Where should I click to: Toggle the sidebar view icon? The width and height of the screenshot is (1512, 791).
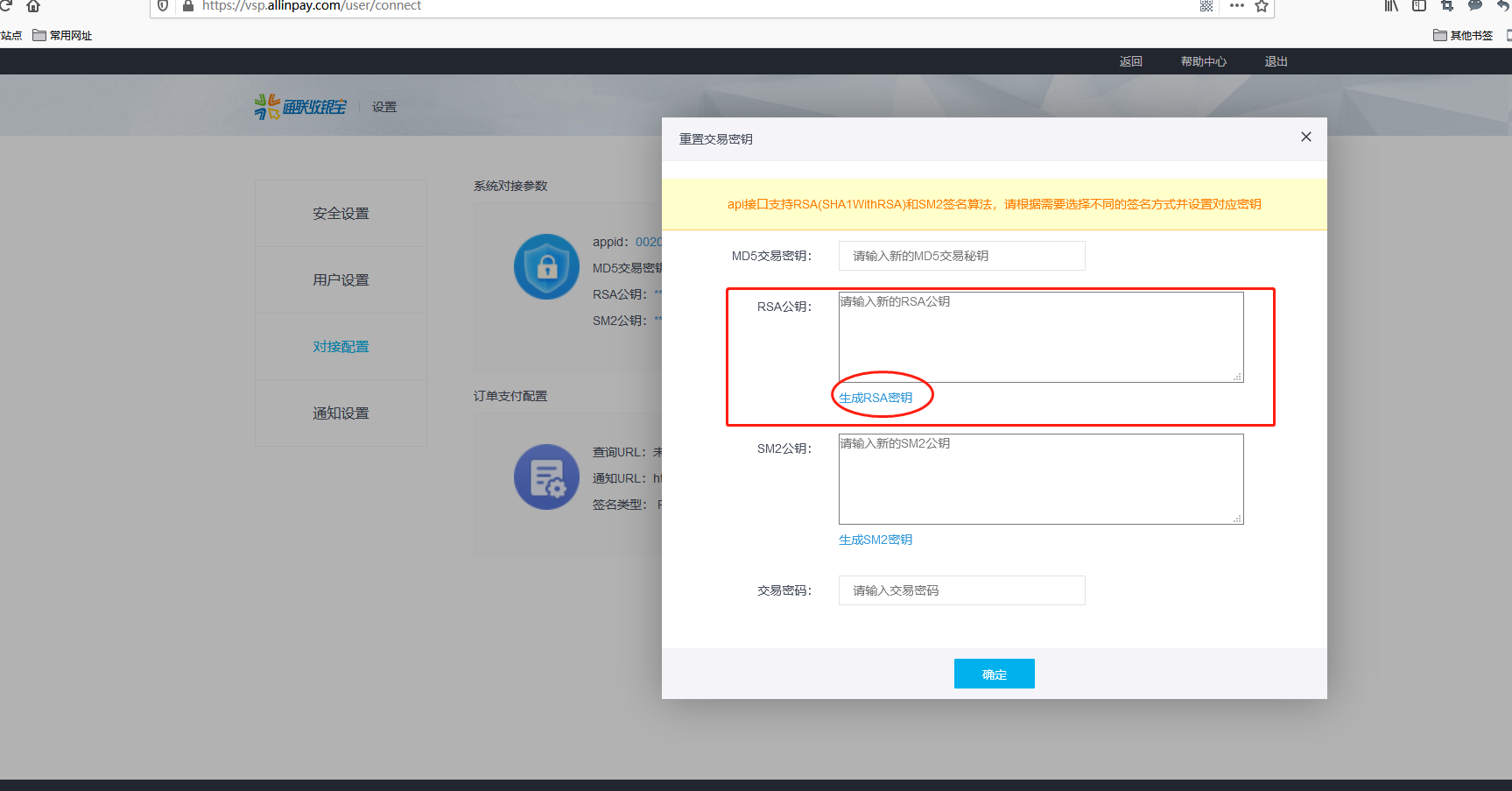tap(1419, 6)
